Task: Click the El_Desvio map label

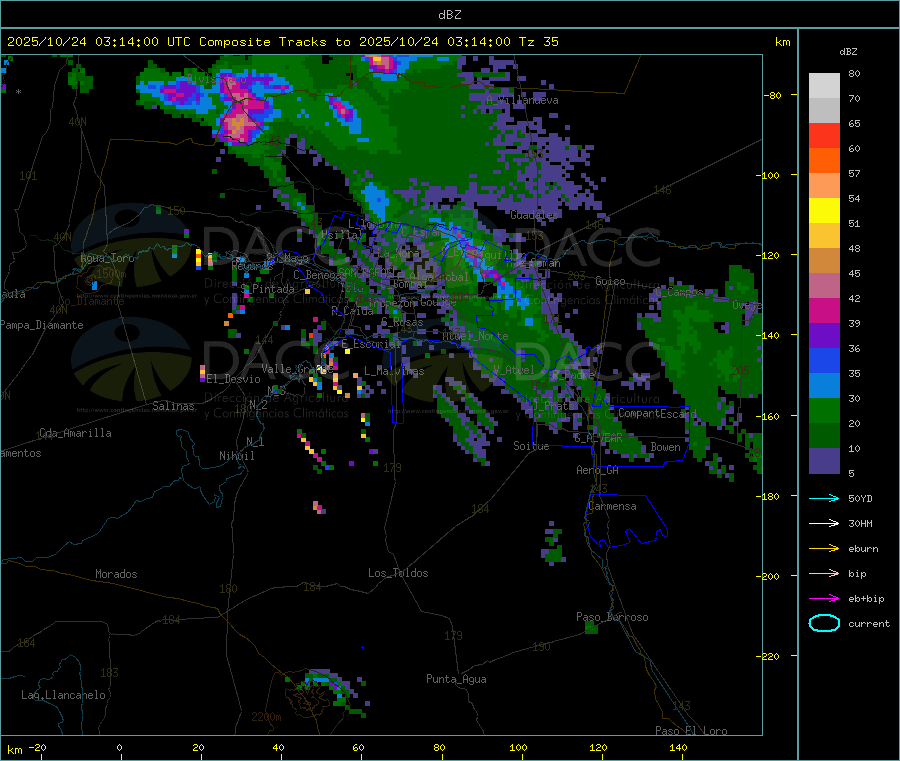Action: pos(233,379)
